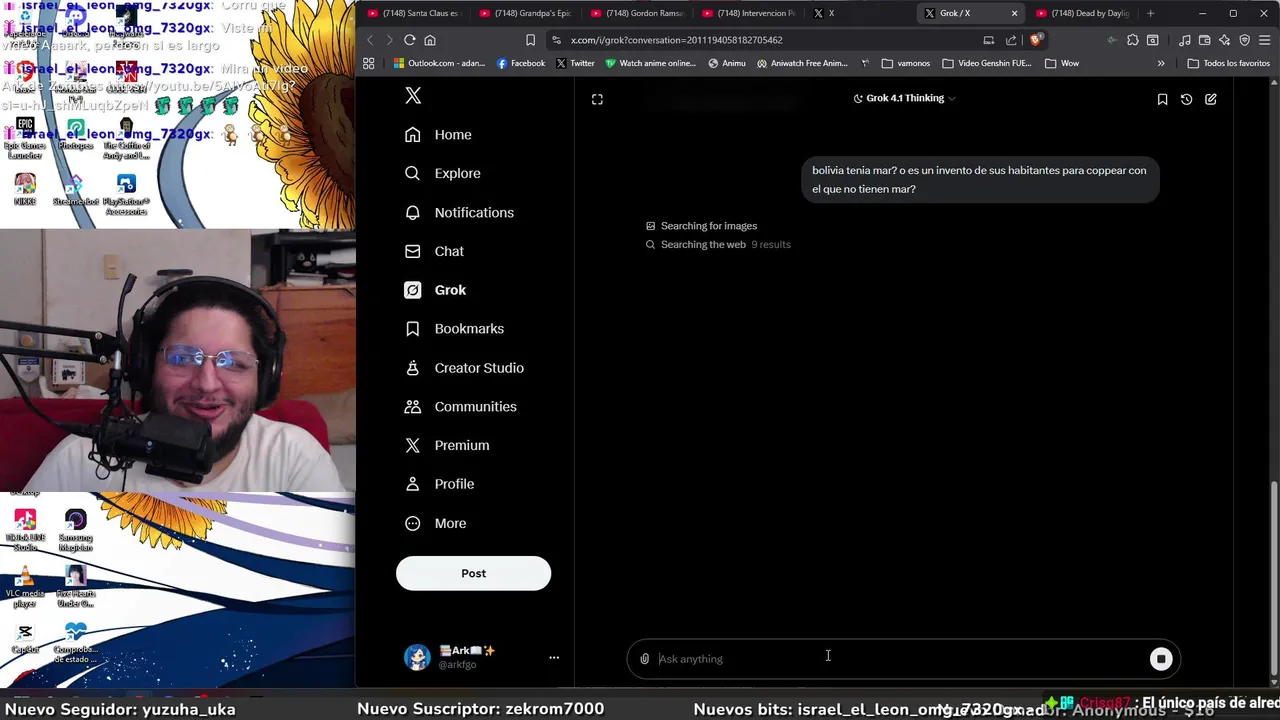
Task: Stop Grok response generation button
Action: [x=1161, y=659]
